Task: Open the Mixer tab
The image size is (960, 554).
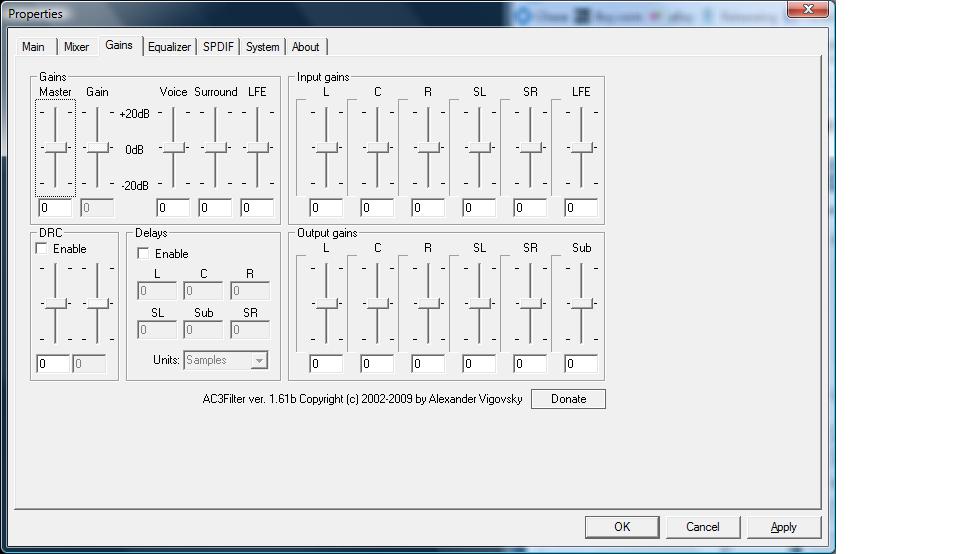Action: [x=76, y=47]
